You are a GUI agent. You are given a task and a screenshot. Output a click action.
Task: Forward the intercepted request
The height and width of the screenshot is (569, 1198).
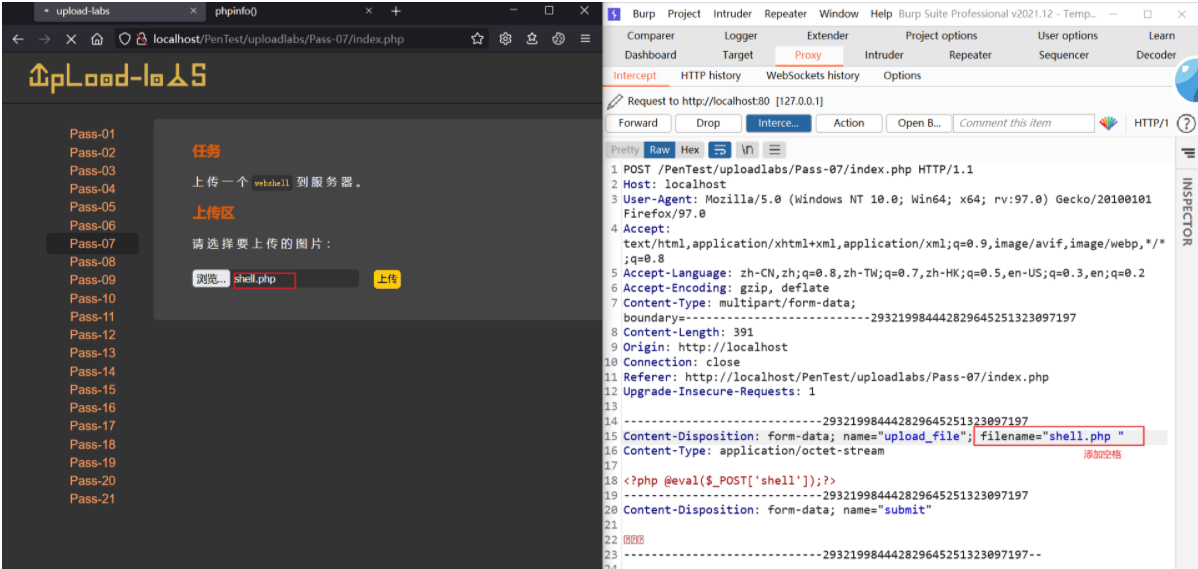638,123
